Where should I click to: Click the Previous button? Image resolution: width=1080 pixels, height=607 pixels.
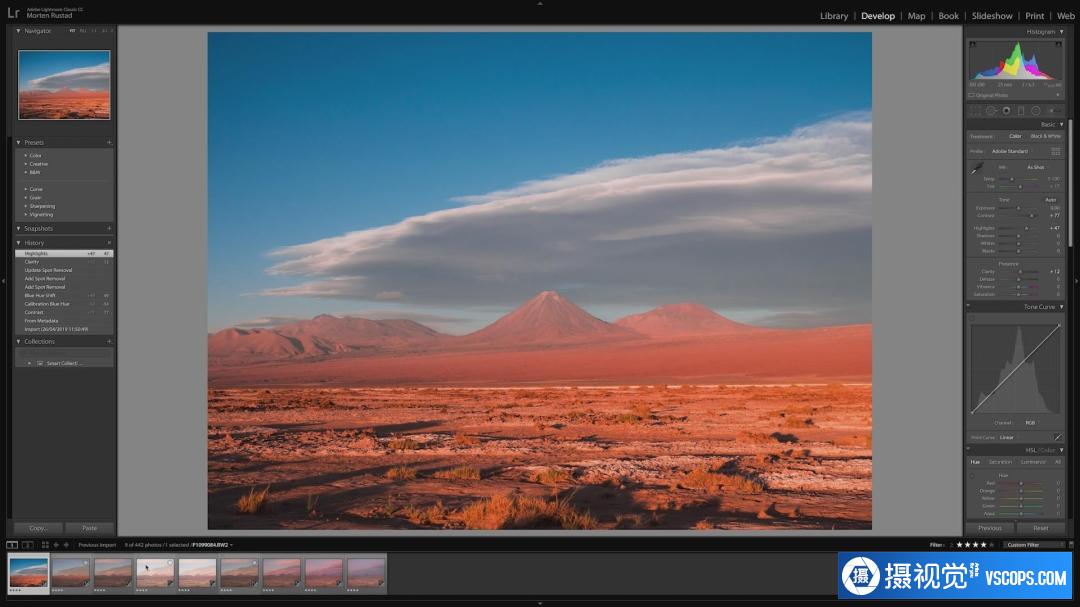[x=990, y=528]
